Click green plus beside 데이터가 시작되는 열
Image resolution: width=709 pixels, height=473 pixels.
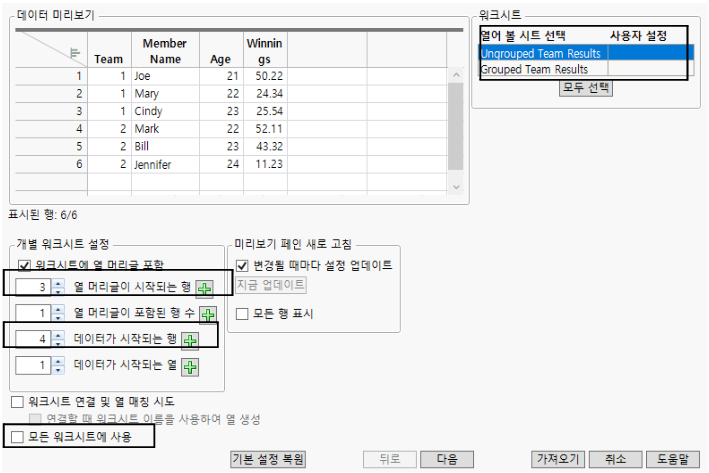click(190, 367)
